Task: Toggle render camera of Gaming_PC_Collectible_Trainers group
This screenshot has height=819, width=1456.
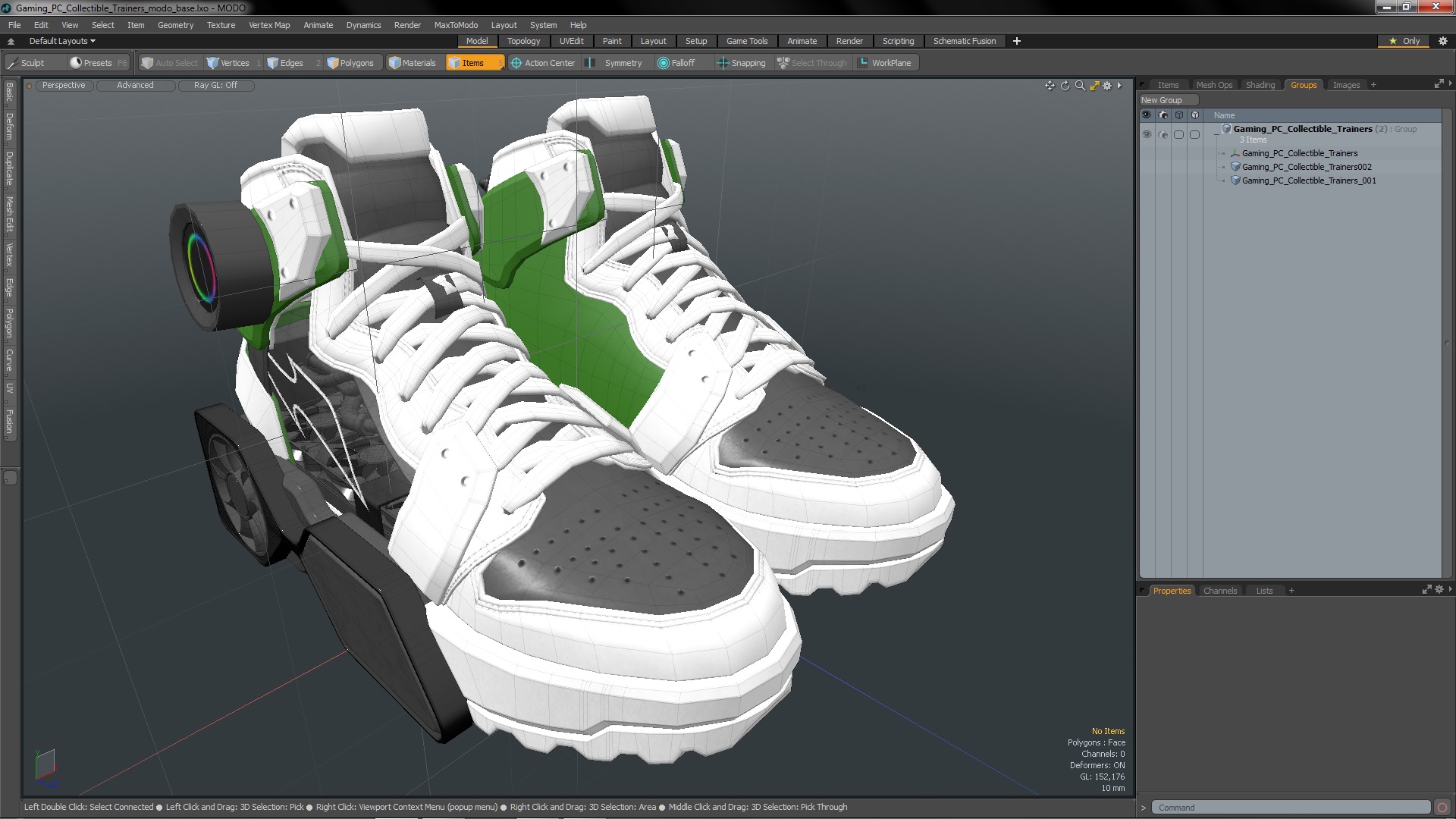Action: (1163, 134)
